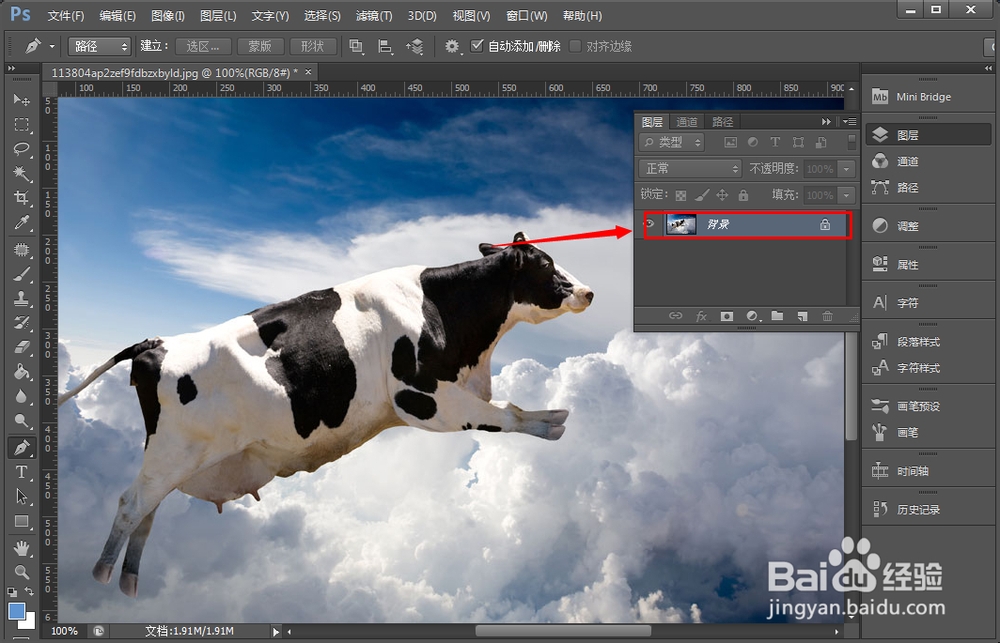
Task: Open the 不透明度 dropdown arrow
Action: 846,169
